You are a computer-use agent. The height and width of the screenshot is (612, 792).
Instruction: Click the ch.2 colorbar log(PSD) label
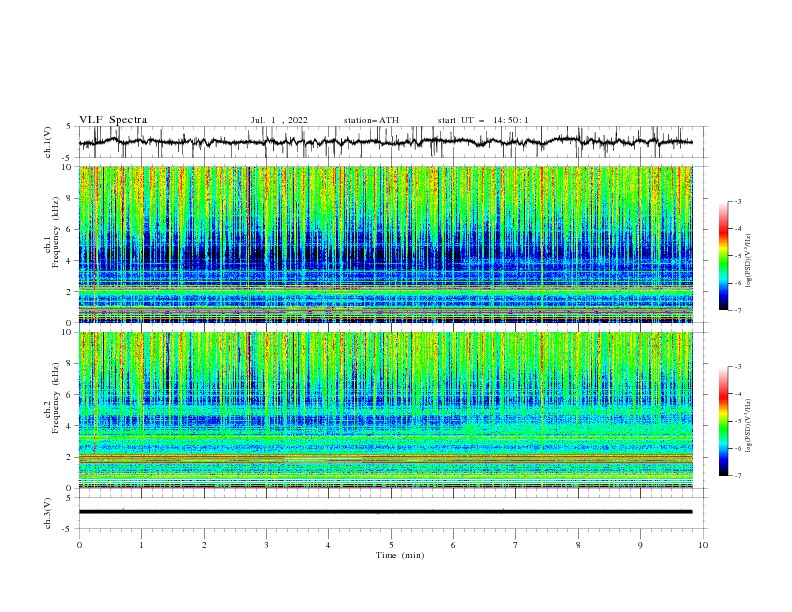coord(749,426)
